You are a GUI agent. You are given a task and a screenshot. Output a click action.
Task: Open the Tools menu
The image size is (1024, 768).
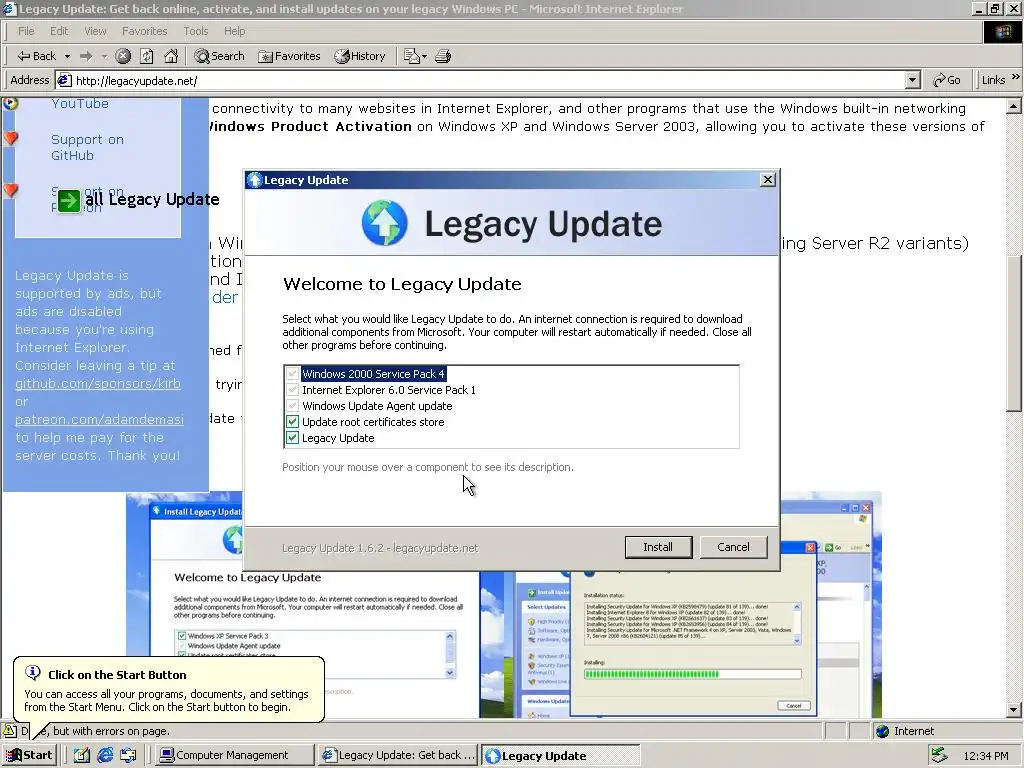195,31
